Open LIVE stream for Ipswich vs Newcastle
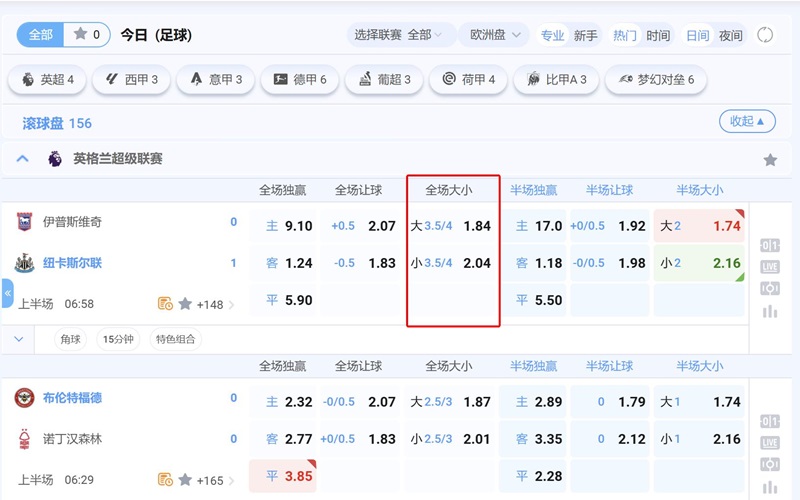Viewport: 800px width, 500px height. (769, 266)
